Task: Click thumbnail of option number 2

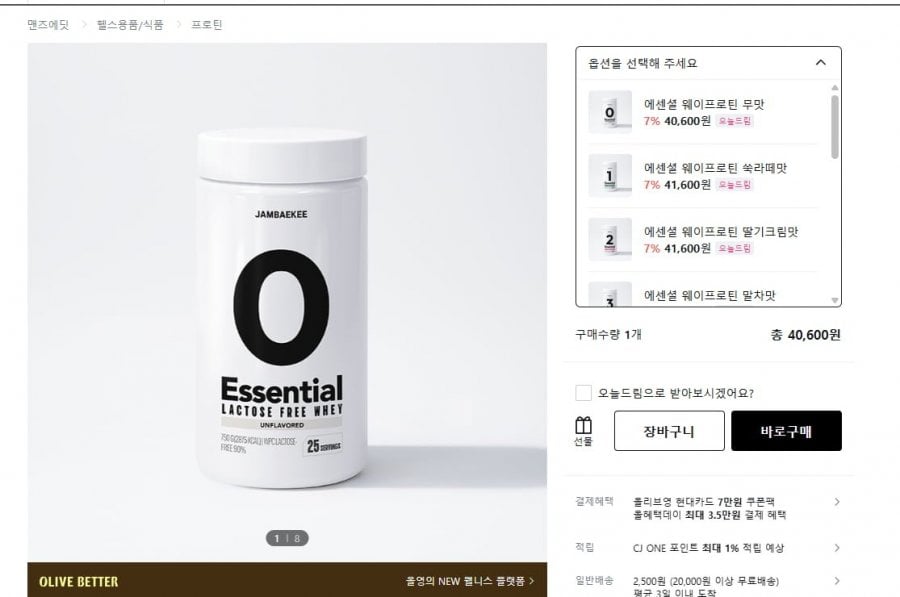Action: pyautogui.click(x=610, y=239)
